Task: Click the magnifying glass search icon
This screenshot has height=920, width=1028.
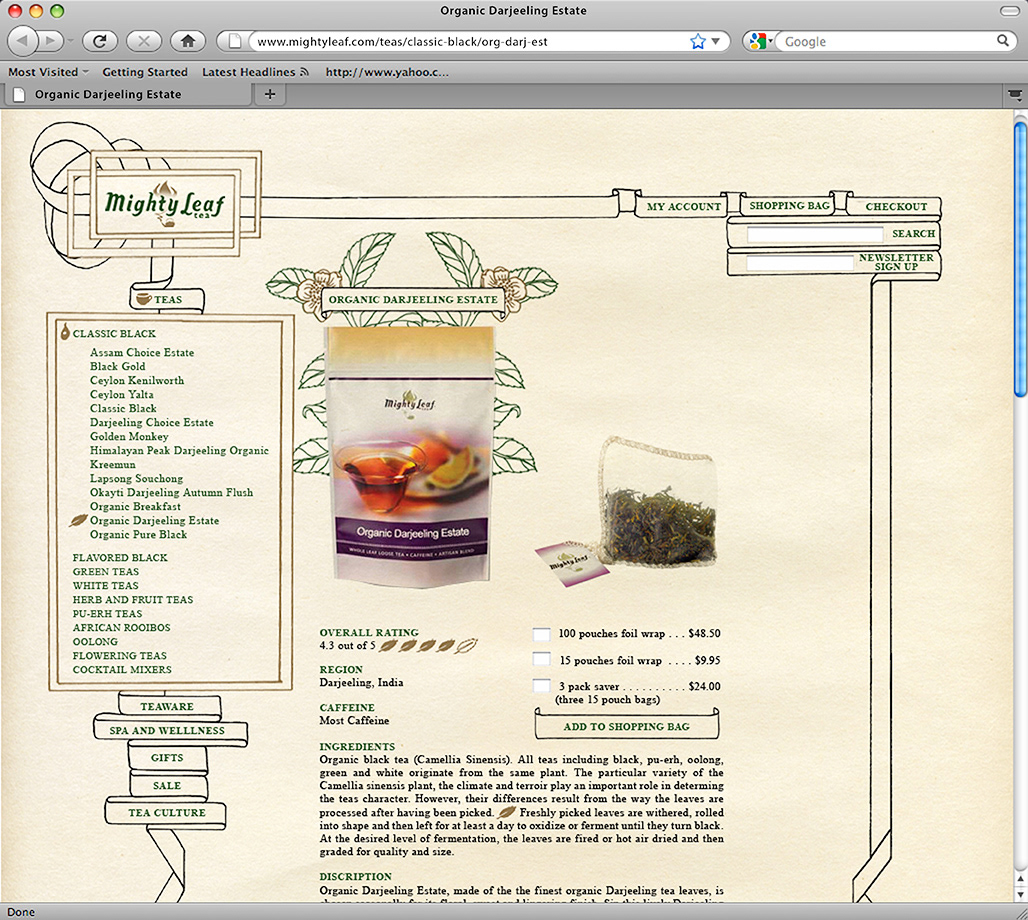Action: pos(1003,41)
